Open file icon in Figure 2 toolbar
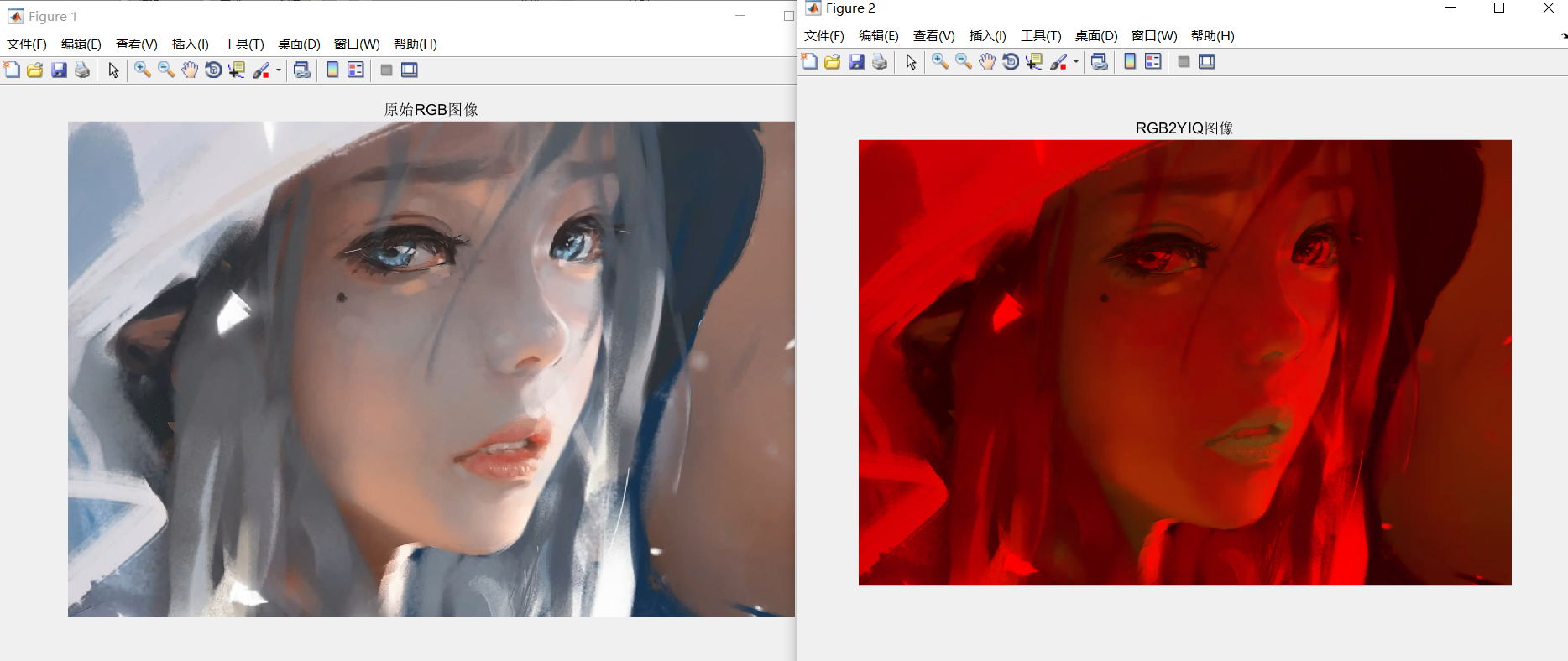 click(x=833, y=61)
